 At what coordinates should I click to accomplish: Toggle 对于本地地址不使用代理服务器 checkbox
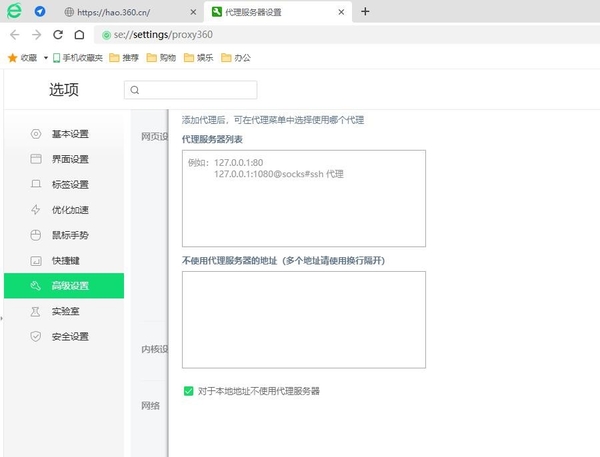tap(188, 391)
